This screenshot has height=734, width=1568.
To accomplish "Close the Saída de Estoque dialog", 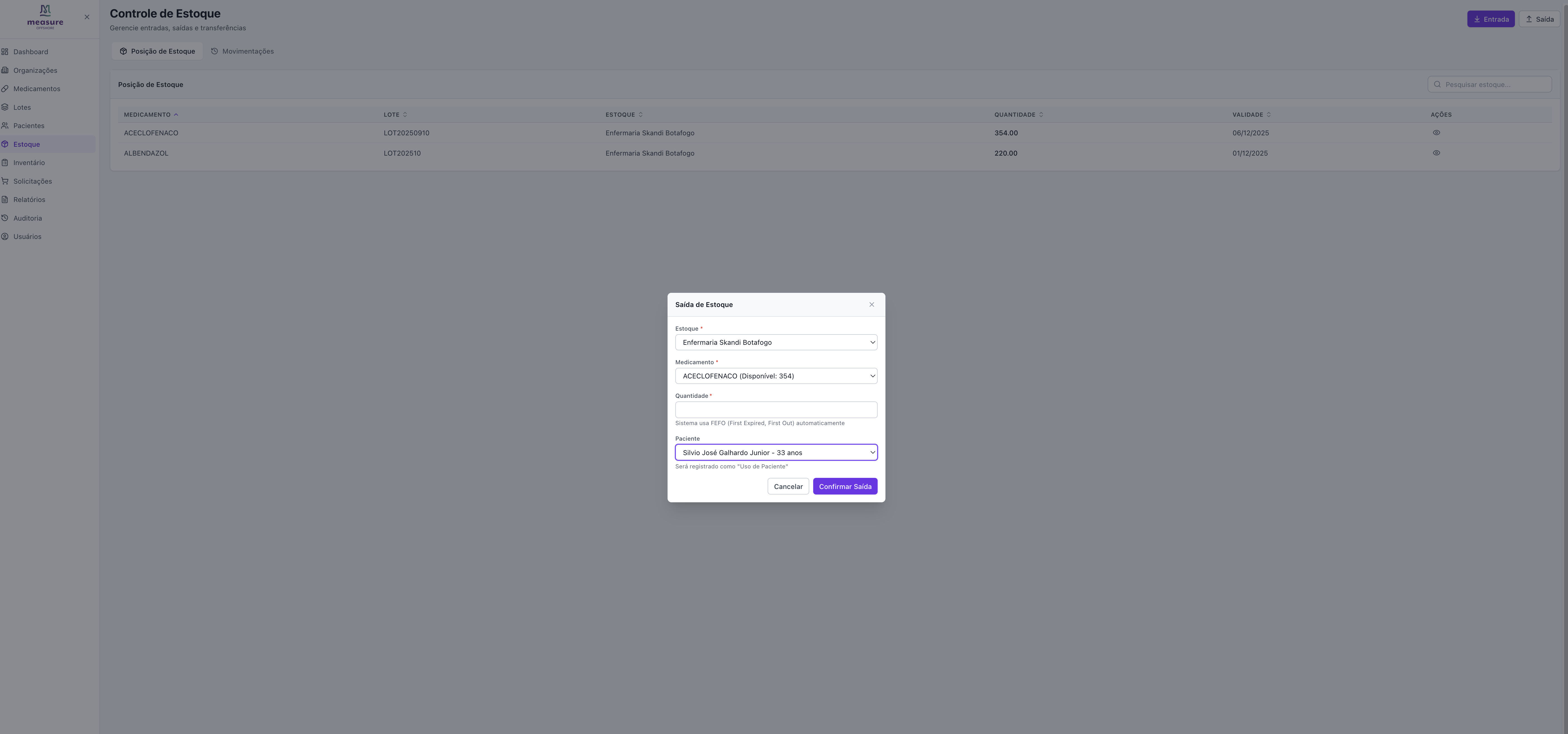I will tap(871, 304).
